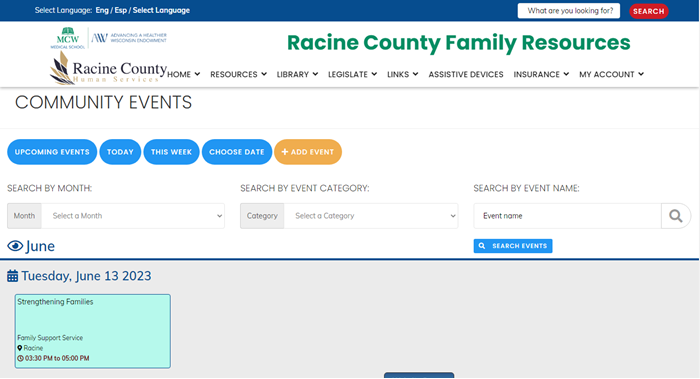Expand the LIBRARY menu
The height and width of the screenshot is (379, 700).
click(297, 74)
